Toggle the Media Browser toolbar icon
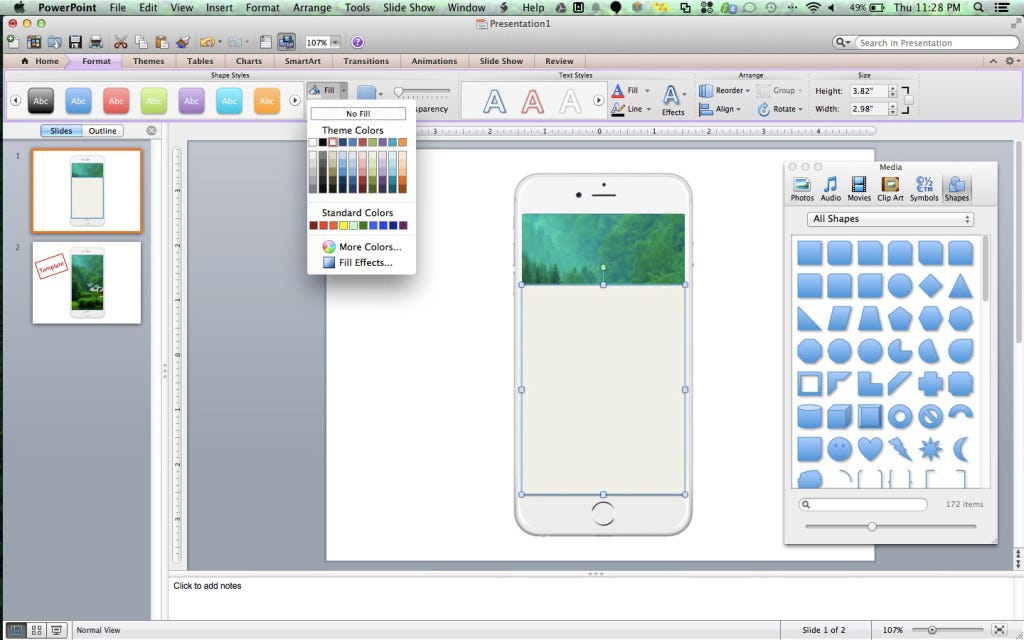This screenshot has width=1024, height=640. click(x=286, y=42)
